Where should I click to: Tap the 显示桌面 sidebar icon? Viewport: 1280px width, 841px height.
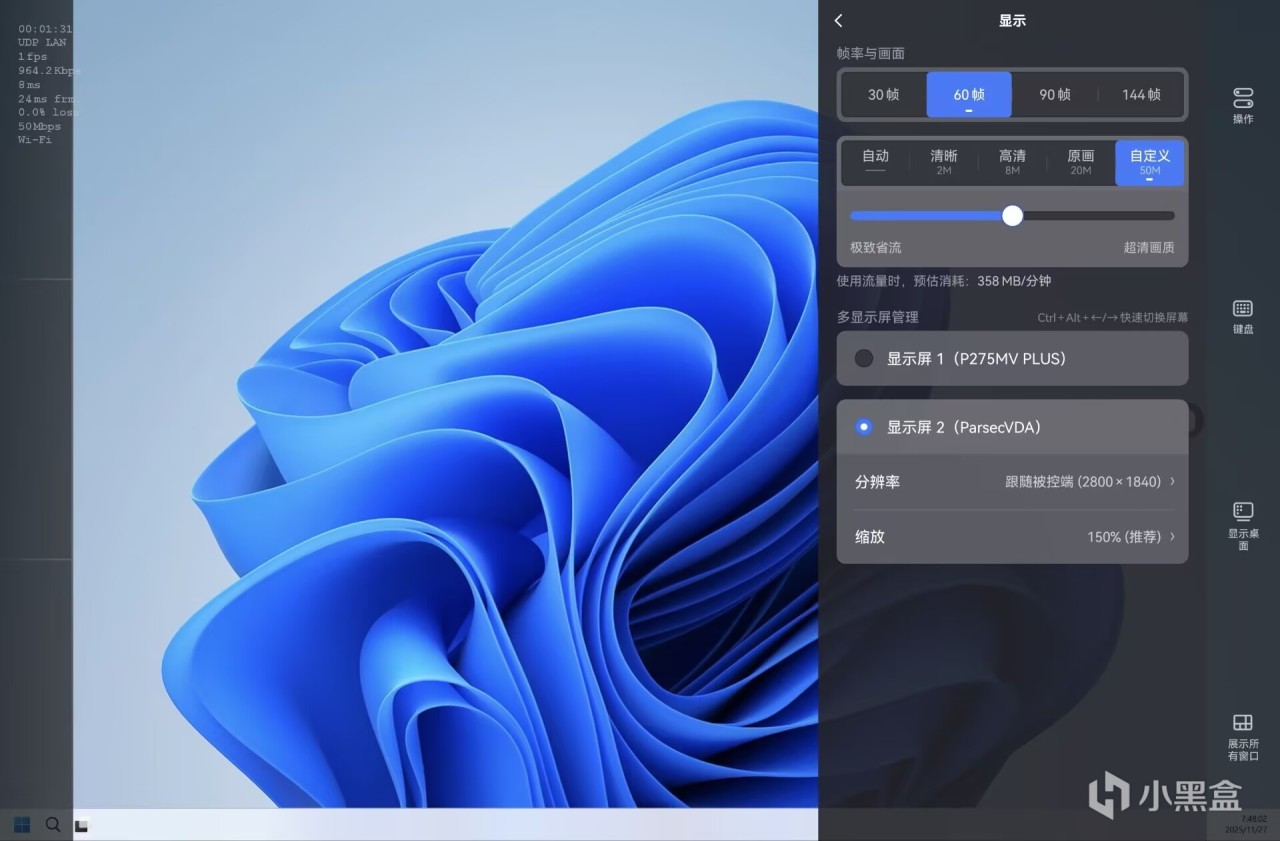tap(1243, 526)
